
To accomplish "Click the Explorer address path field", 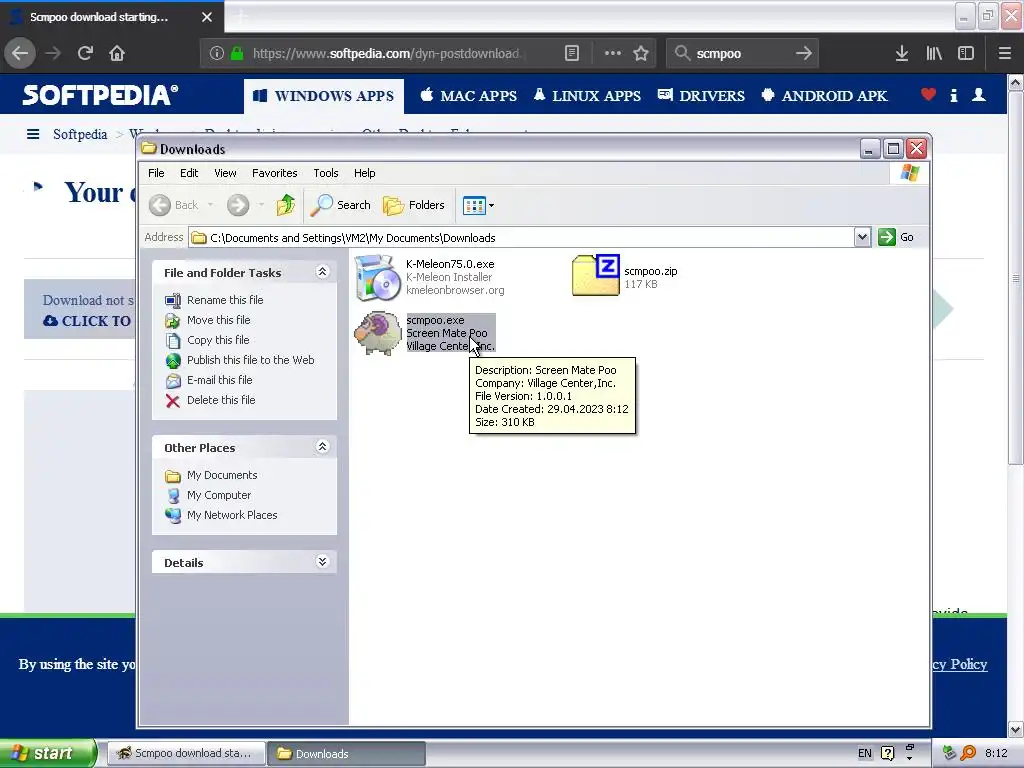I will pyautogui.click(x=521, y=238).
